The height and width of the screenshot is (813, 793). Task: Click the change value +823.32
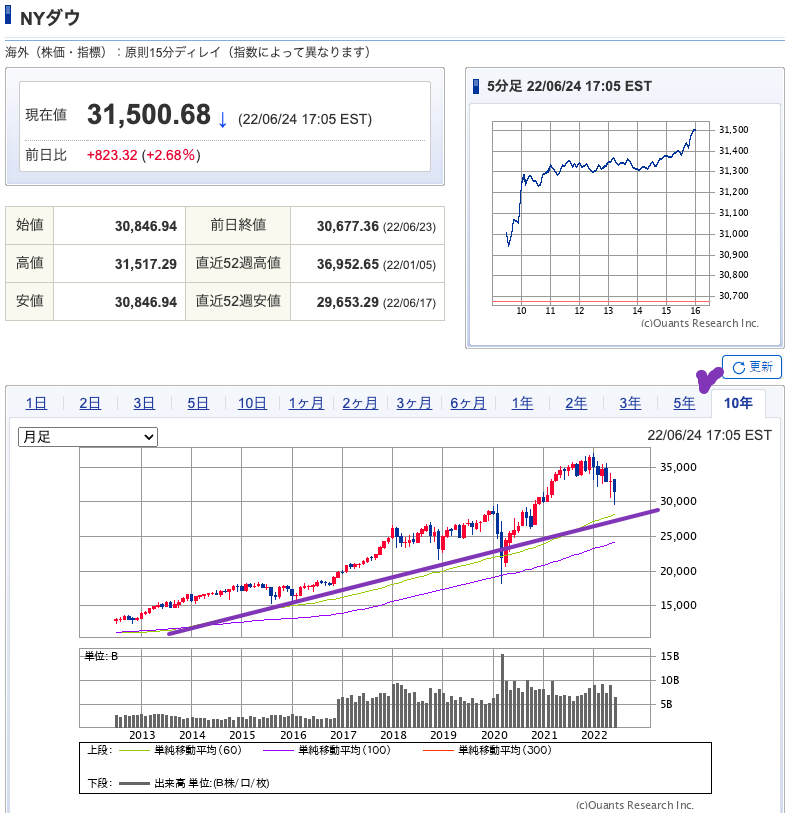click(112, 155)
